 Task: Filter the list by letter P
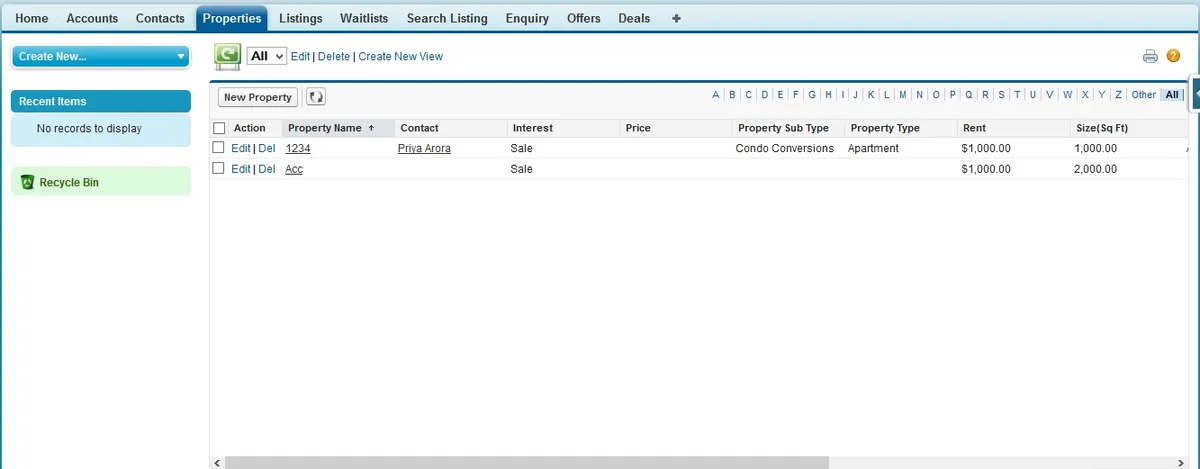tap(953, 95)
